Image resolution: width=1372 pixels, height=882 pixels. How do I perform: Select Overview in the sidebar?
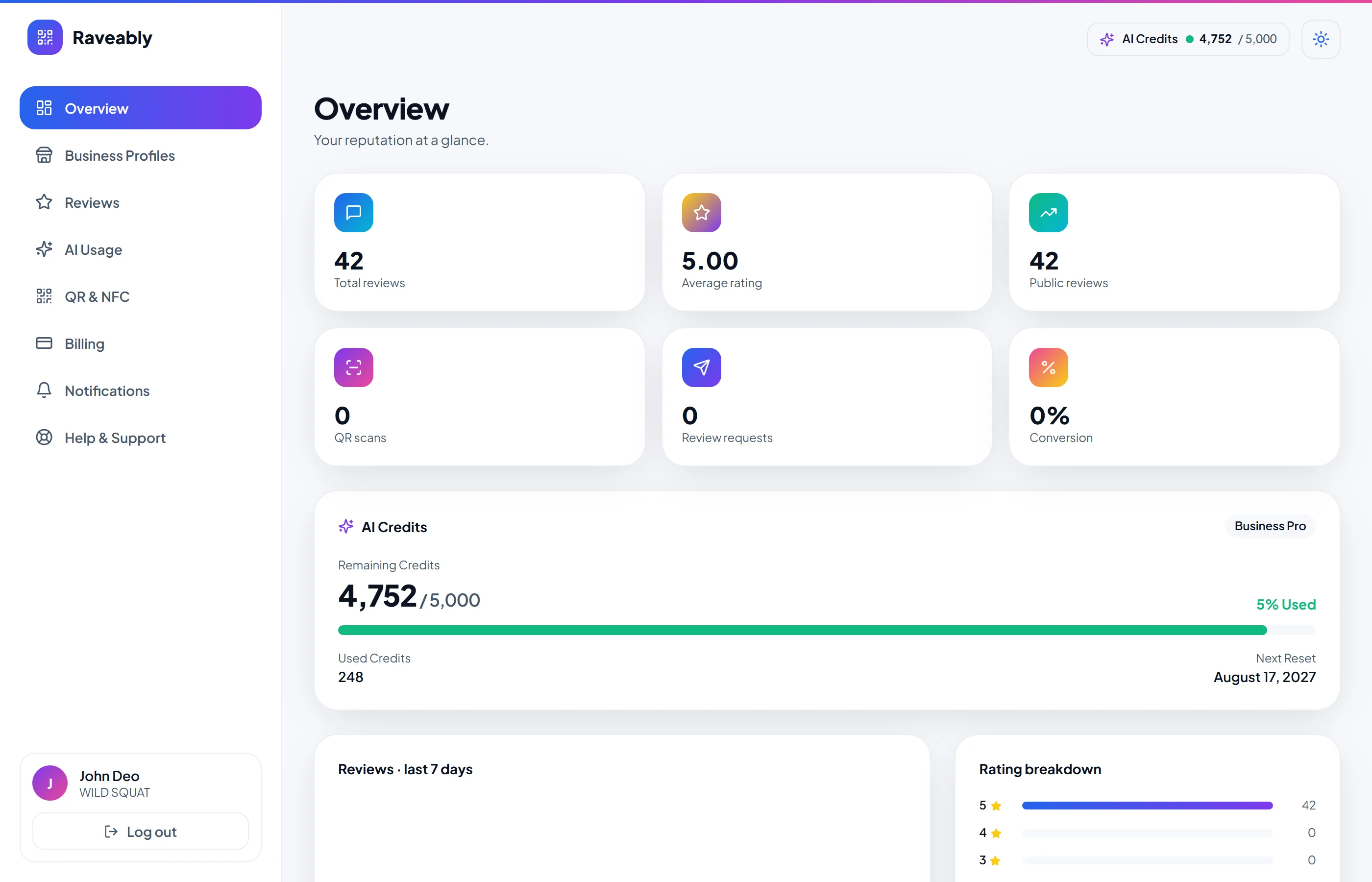coord(140,108)
